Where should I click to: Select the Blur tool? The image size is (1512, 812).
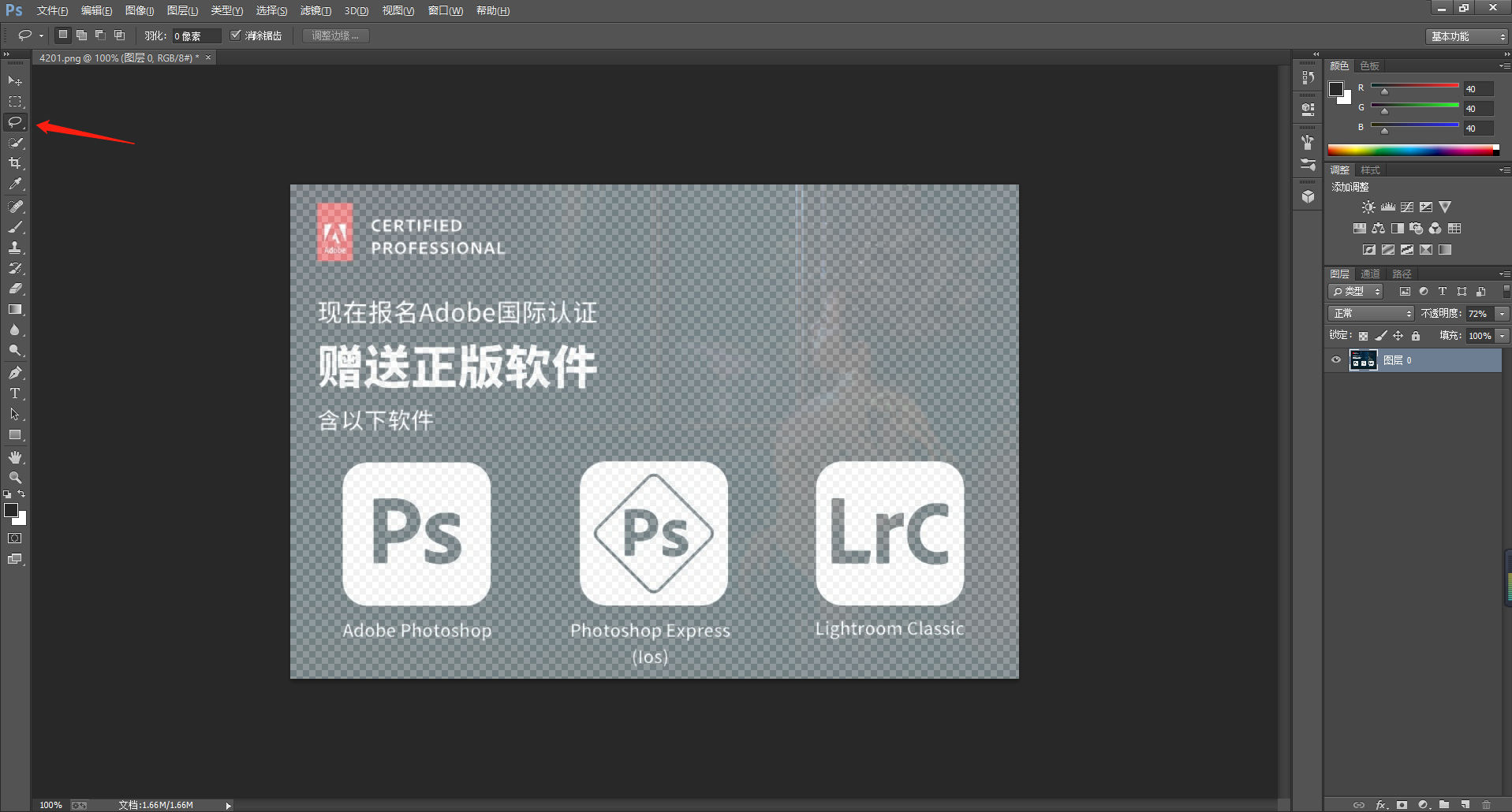(x=15, y=330)
